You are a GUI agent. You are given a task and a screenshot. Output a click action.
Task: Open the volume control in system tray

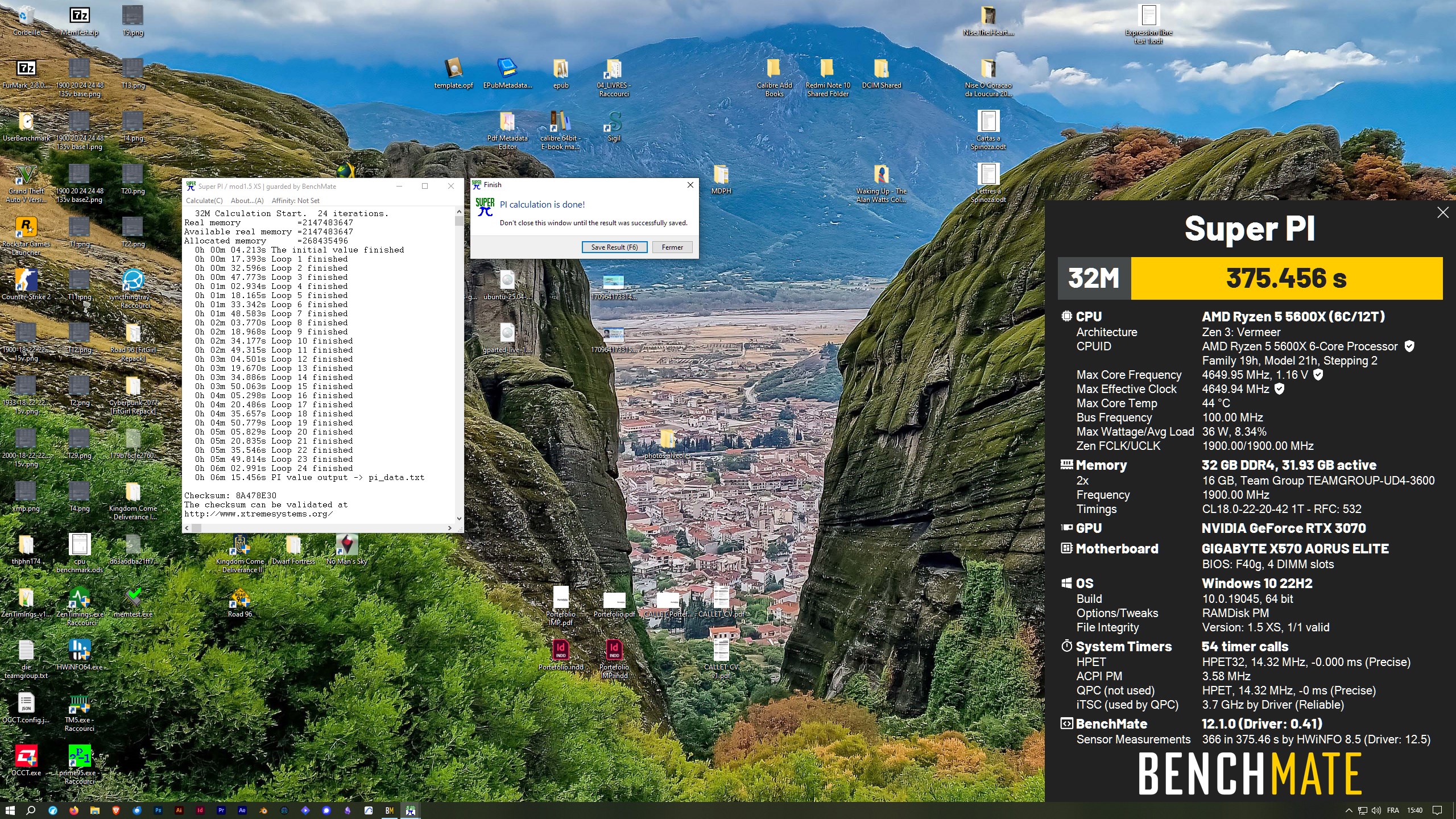tap(1376, 810)
